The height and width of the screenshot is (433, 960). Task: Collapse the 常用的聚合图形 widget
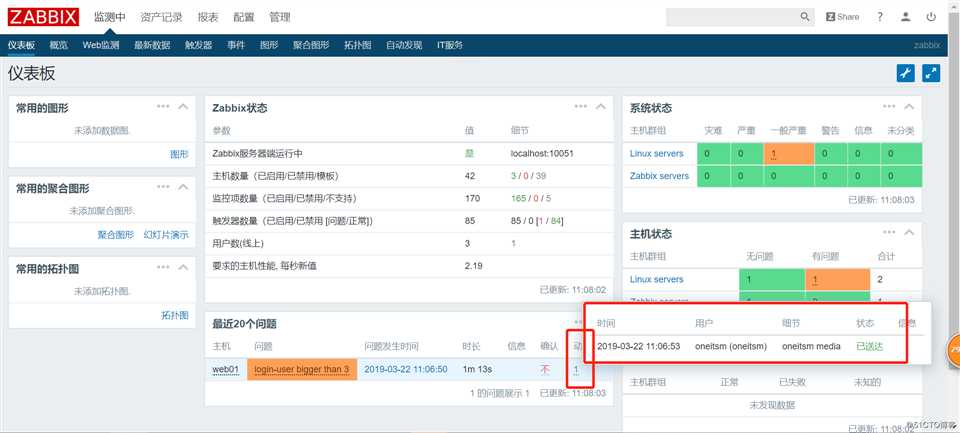(182, 187)
